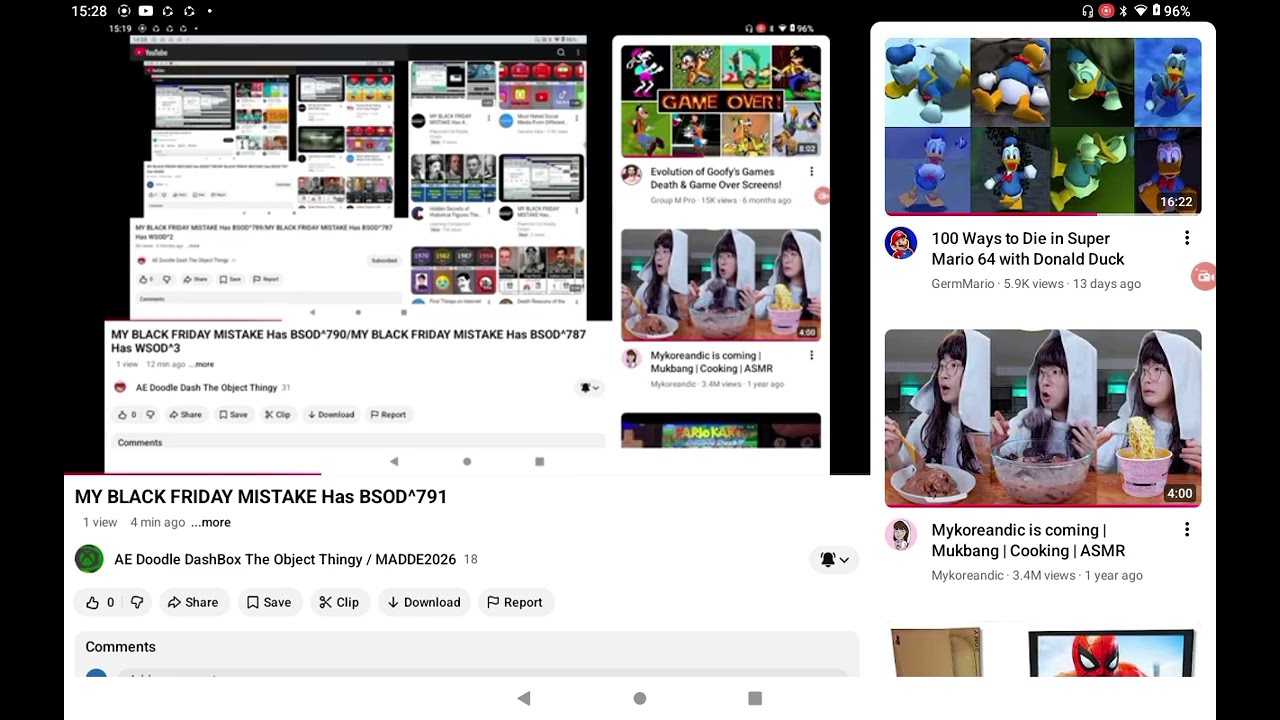Open Mykoreandic Mukbang thumbnail in the sidebar

(x=1043, y=418)
